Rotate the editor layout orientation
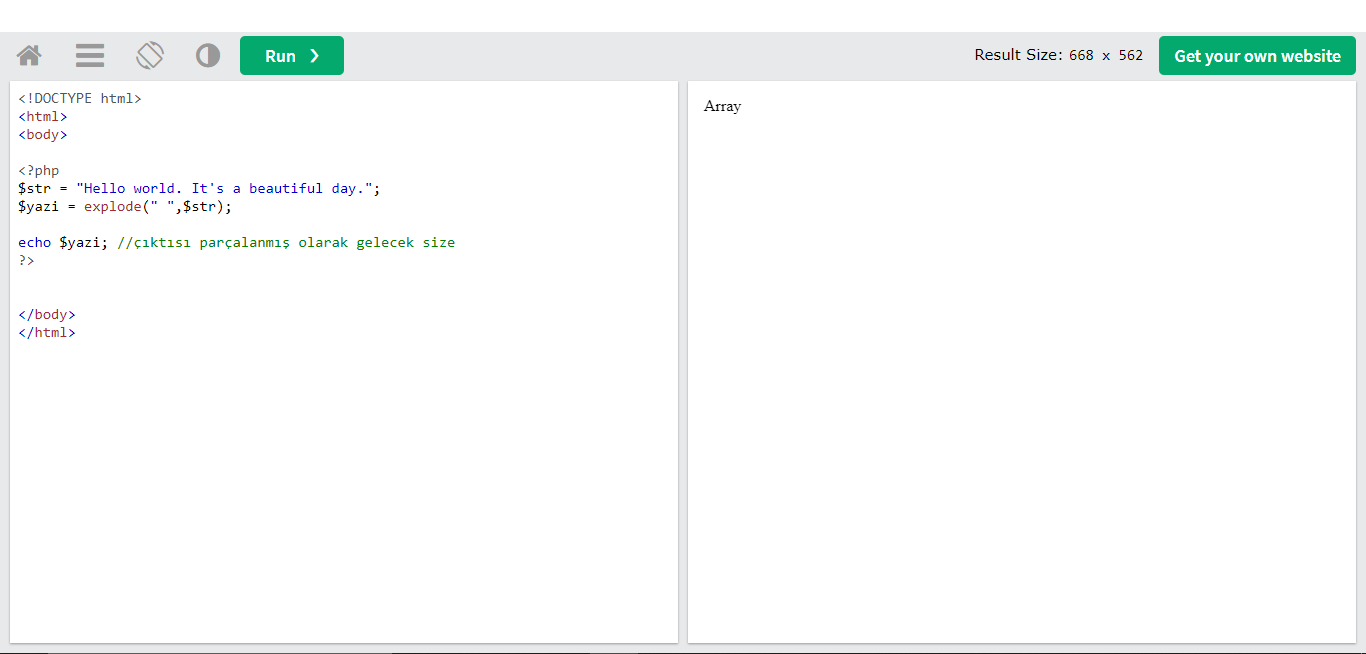The image size is (1366, 654). point(150,55)
